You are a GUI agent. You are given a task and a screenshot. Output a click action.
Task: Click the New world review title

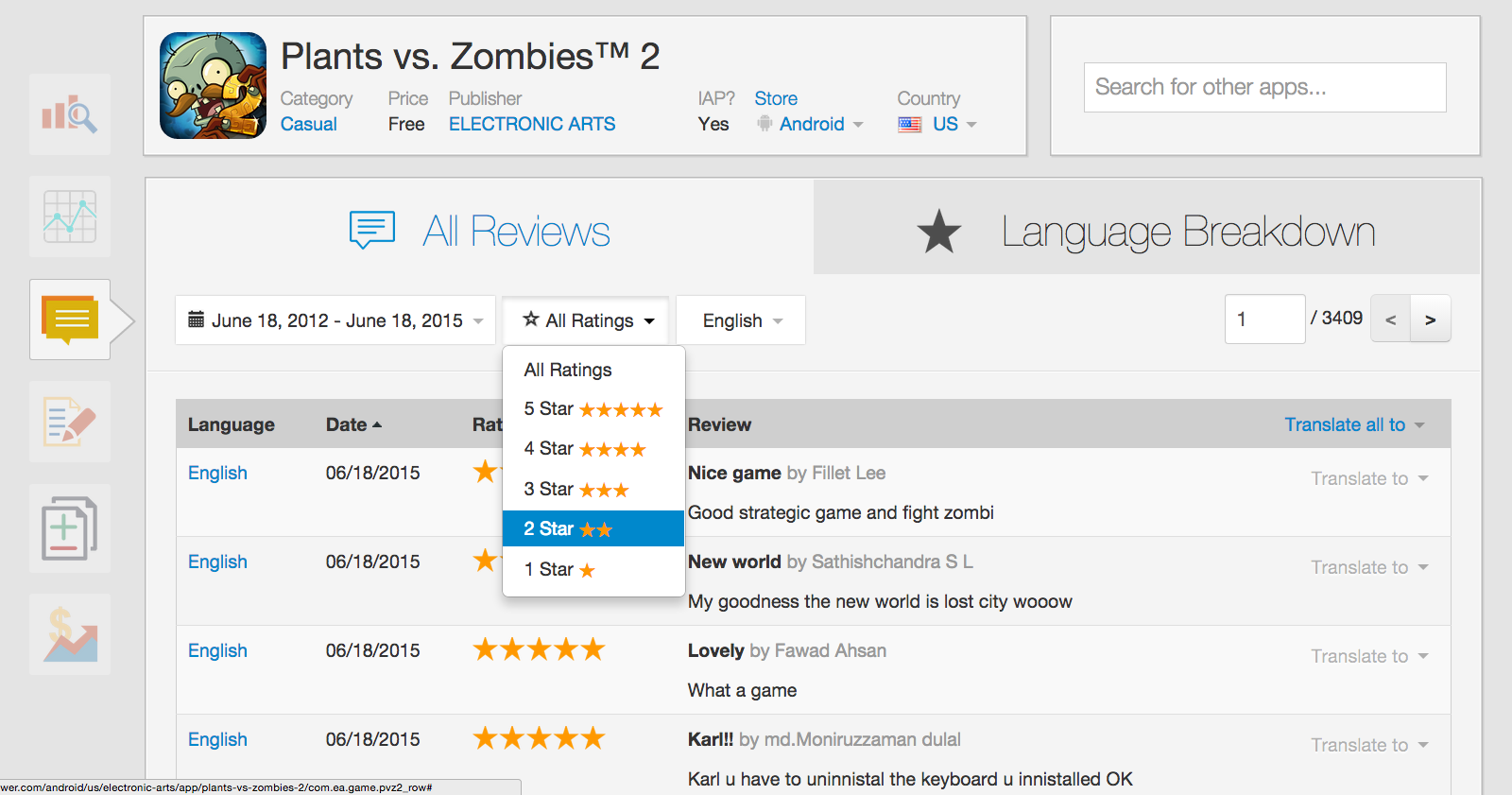(x=734, y=562)
